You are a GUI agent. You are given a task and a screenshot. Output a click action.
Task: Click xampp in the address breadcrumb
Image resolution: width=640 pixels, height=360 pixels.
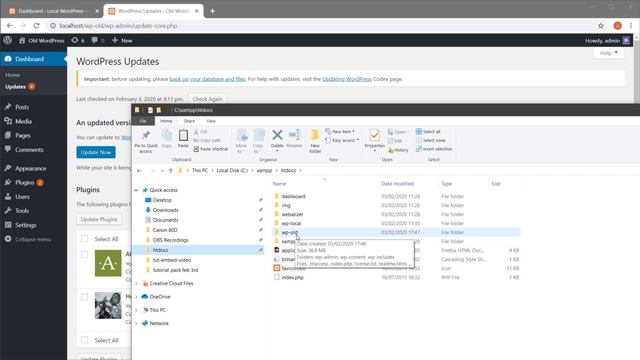pos(264,171)
